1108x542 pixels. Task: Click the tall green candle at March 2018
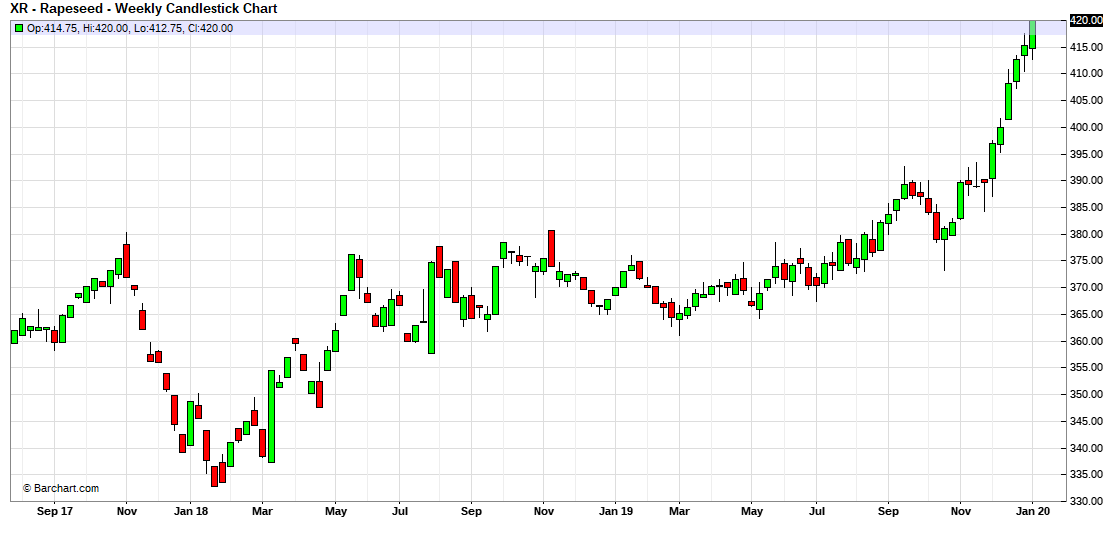pos(271,416)
